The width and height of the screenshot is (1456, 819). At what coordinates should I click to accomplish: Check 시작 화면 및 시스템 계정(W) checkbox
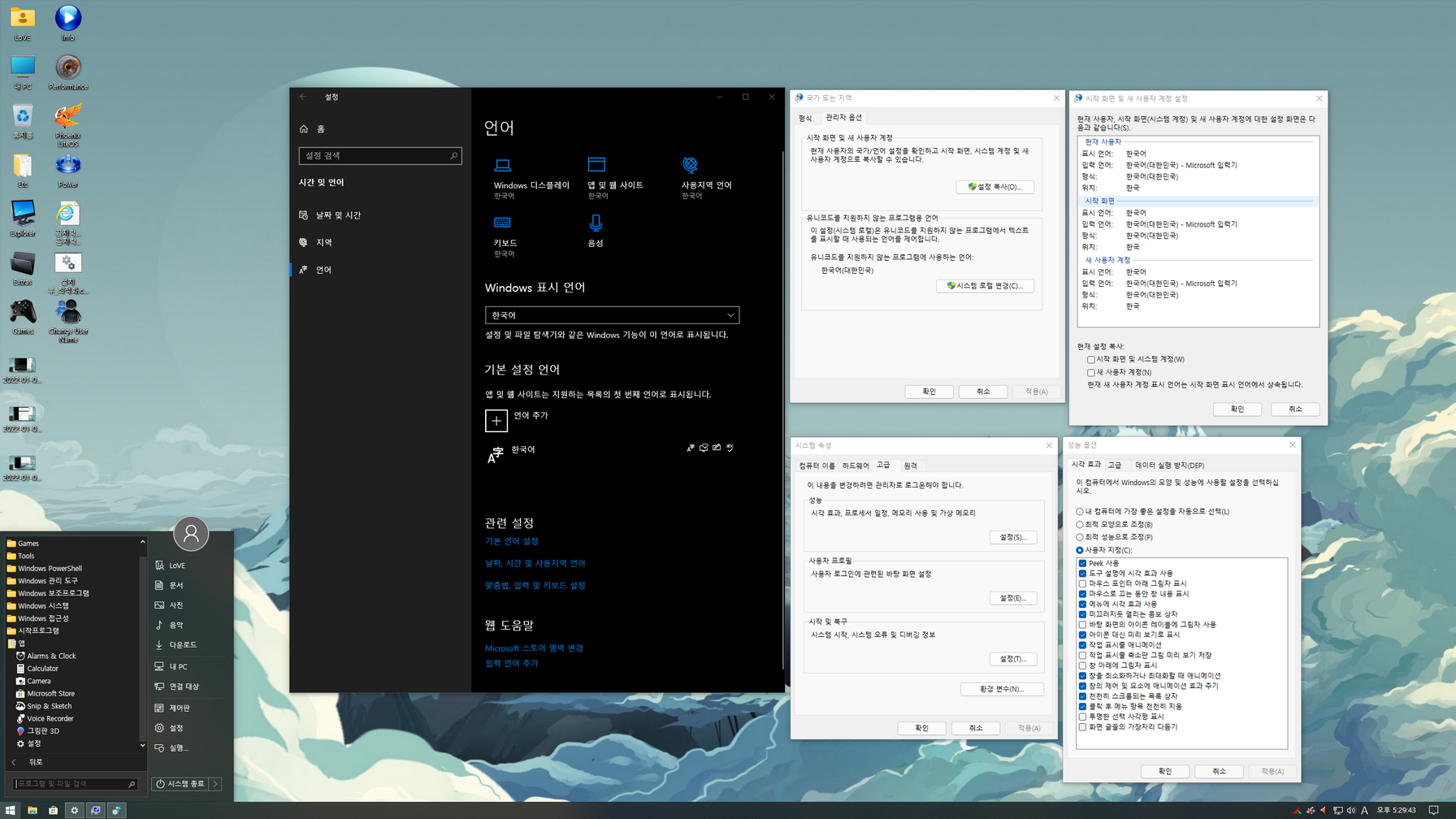[x=1091, y=359]
